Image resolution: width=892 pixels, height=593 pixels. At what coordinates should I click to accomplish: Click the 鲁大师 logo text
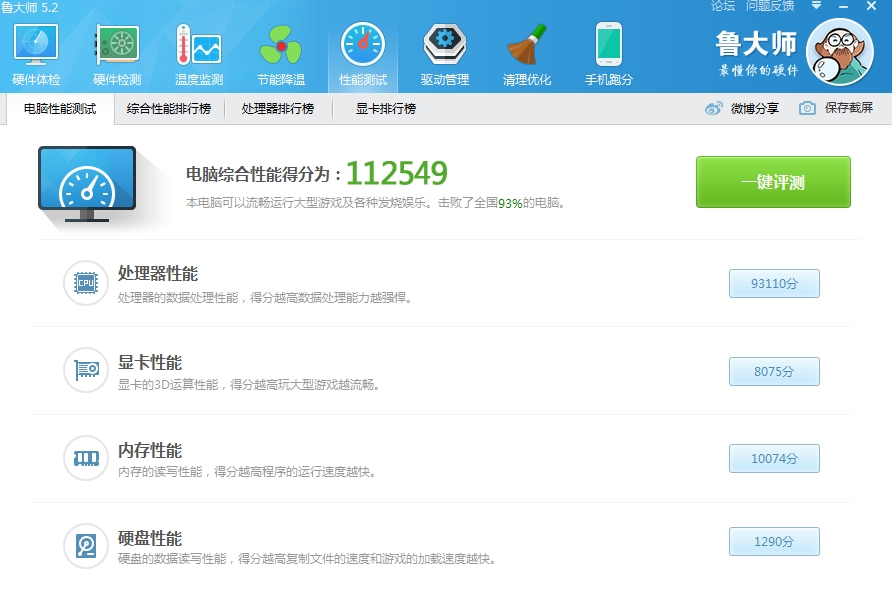click(756, 44)
